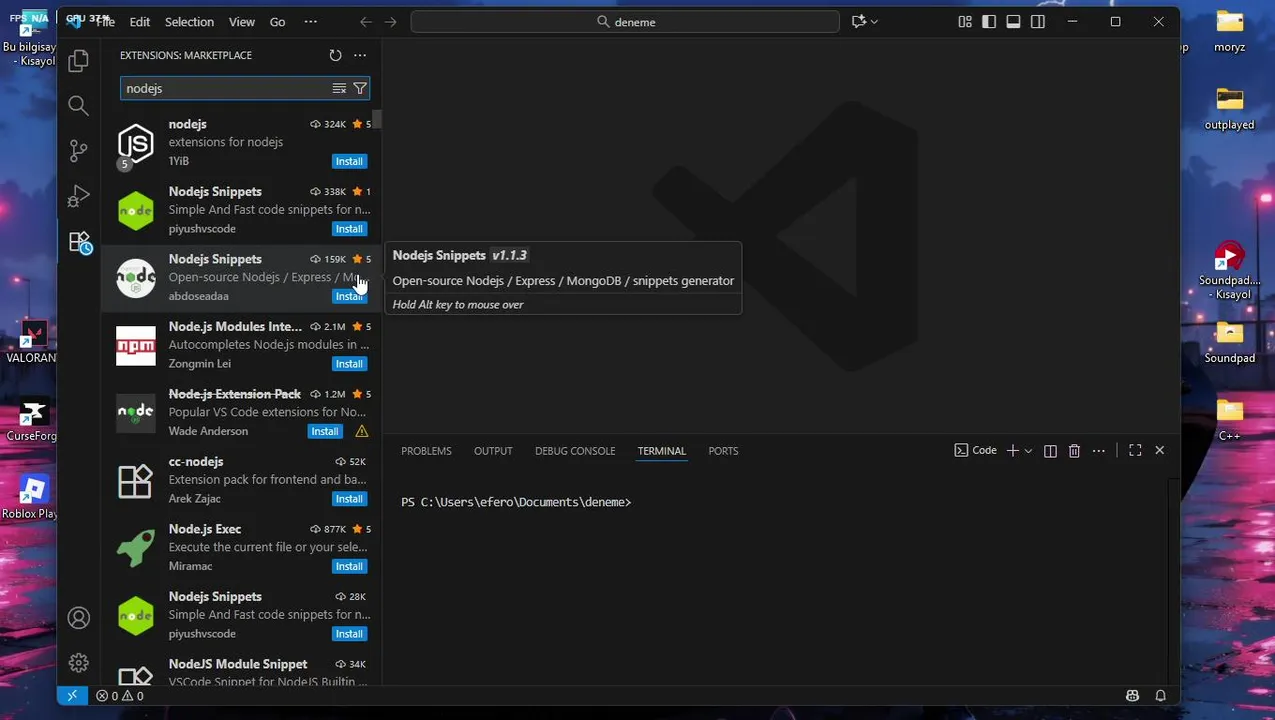
Task: Open Run and Debug view
Action: [x=78, y=196]
